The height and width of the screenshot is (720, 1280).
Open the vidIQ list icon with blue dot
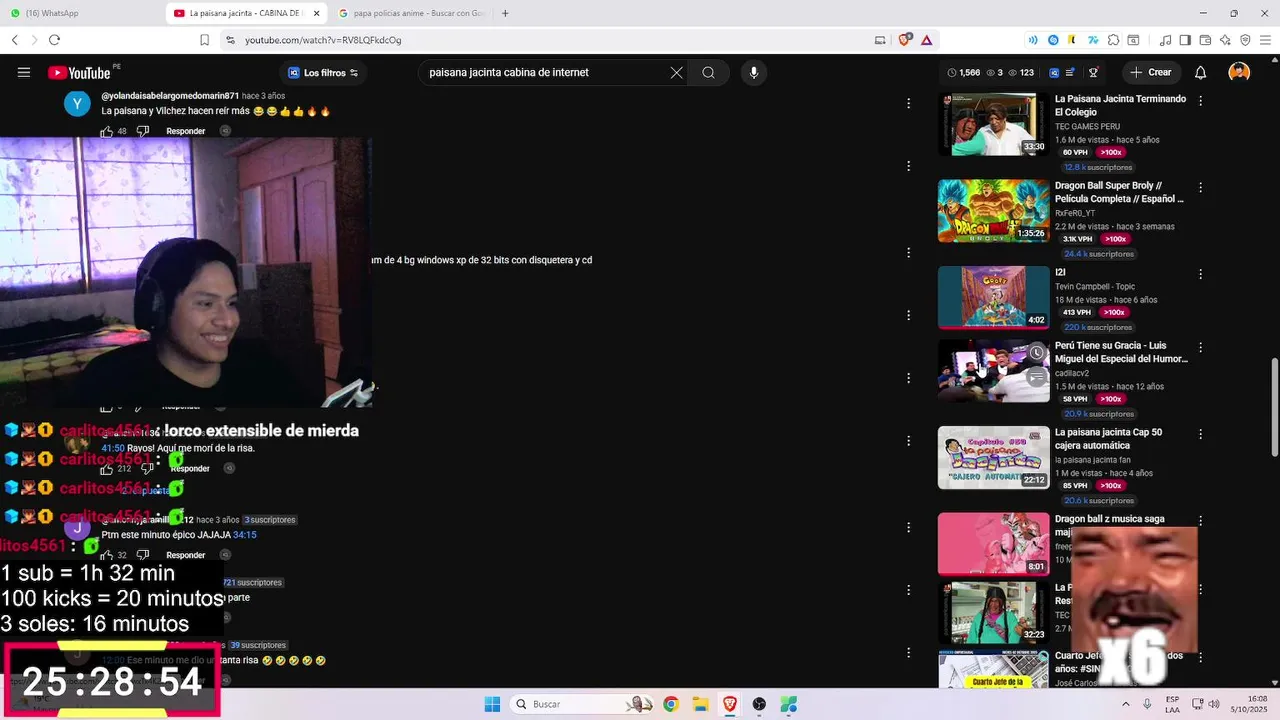tap(1070, 72)
